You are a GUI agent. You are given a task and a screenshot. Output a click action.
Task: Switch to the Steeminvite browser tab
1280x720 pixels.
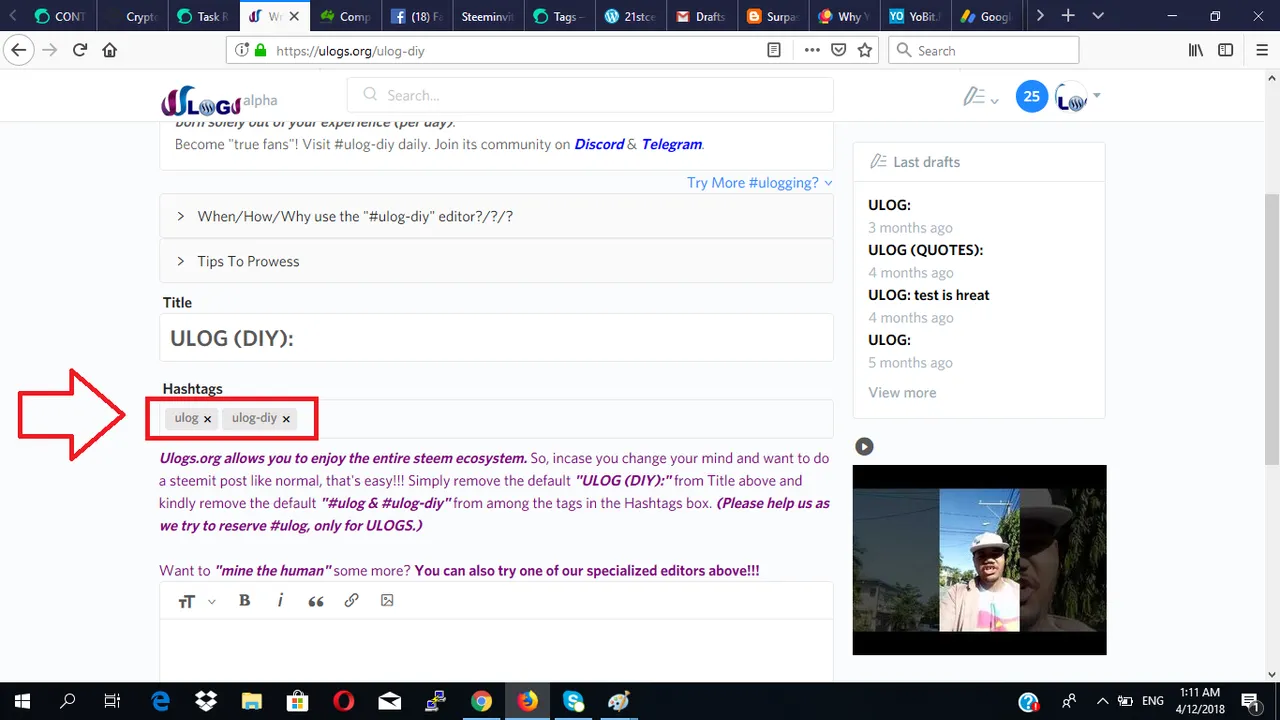point(487,16)
